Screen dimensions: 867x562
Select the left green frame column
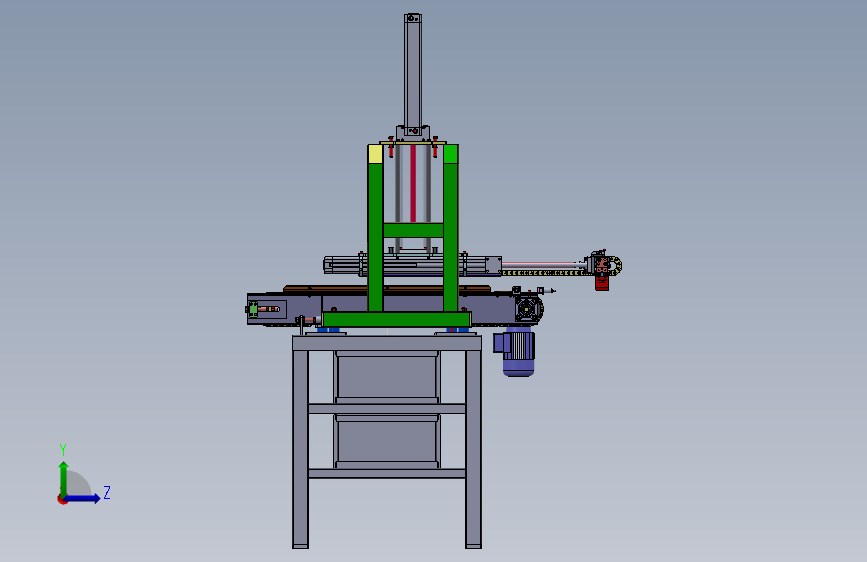coord(375,238)
